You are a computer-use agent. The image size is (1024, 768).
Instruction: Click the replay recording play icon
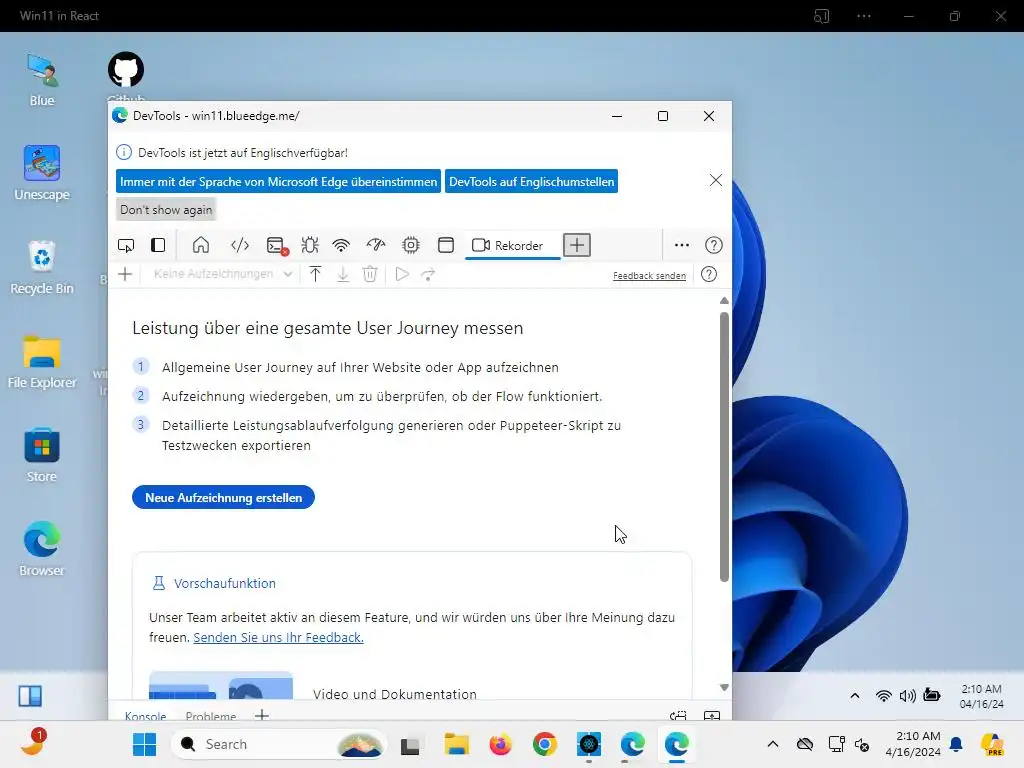[x=402, y=274]
